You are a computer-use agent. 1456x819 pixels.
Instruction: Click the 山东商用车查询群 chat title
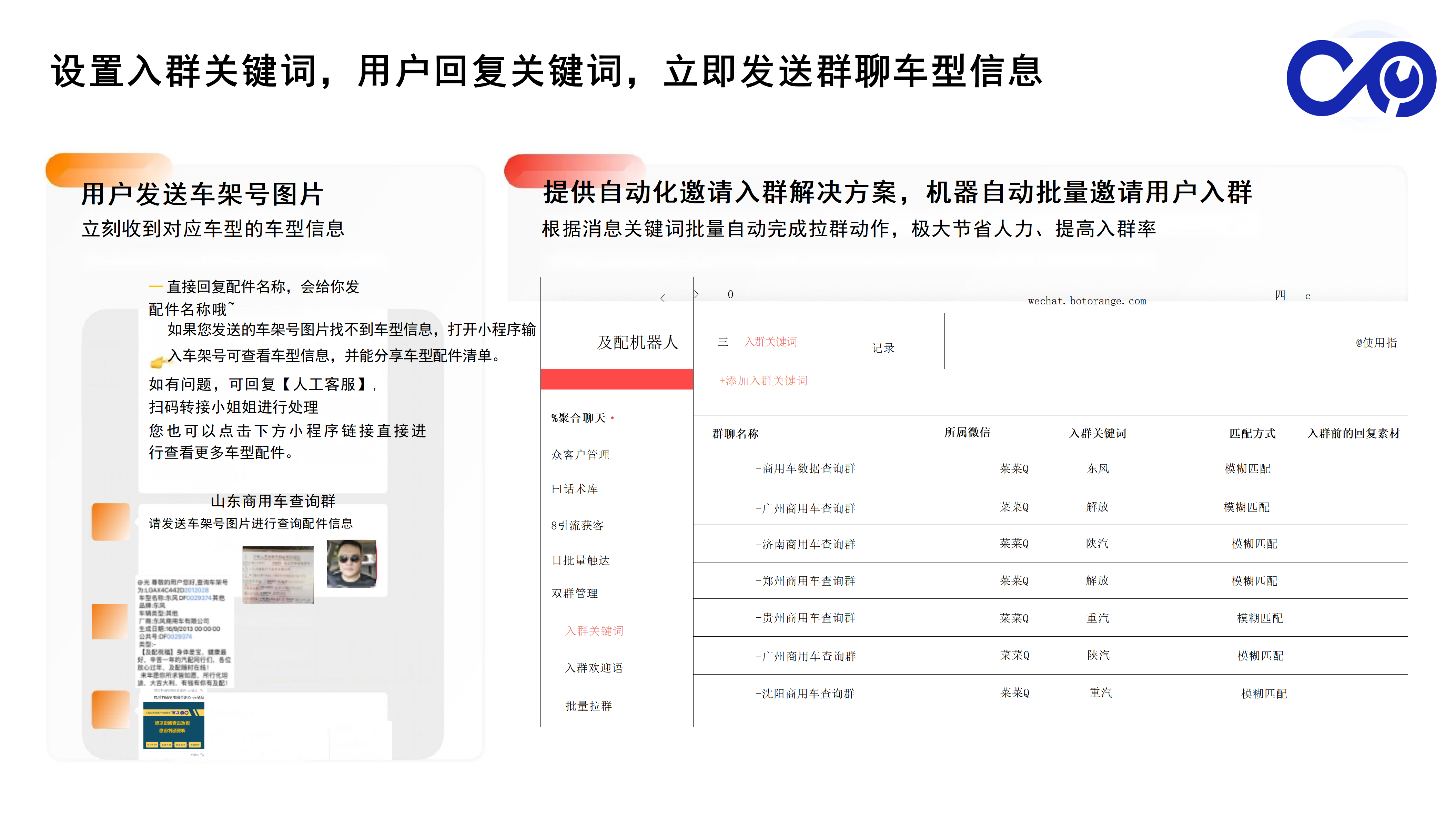[273, 501]
